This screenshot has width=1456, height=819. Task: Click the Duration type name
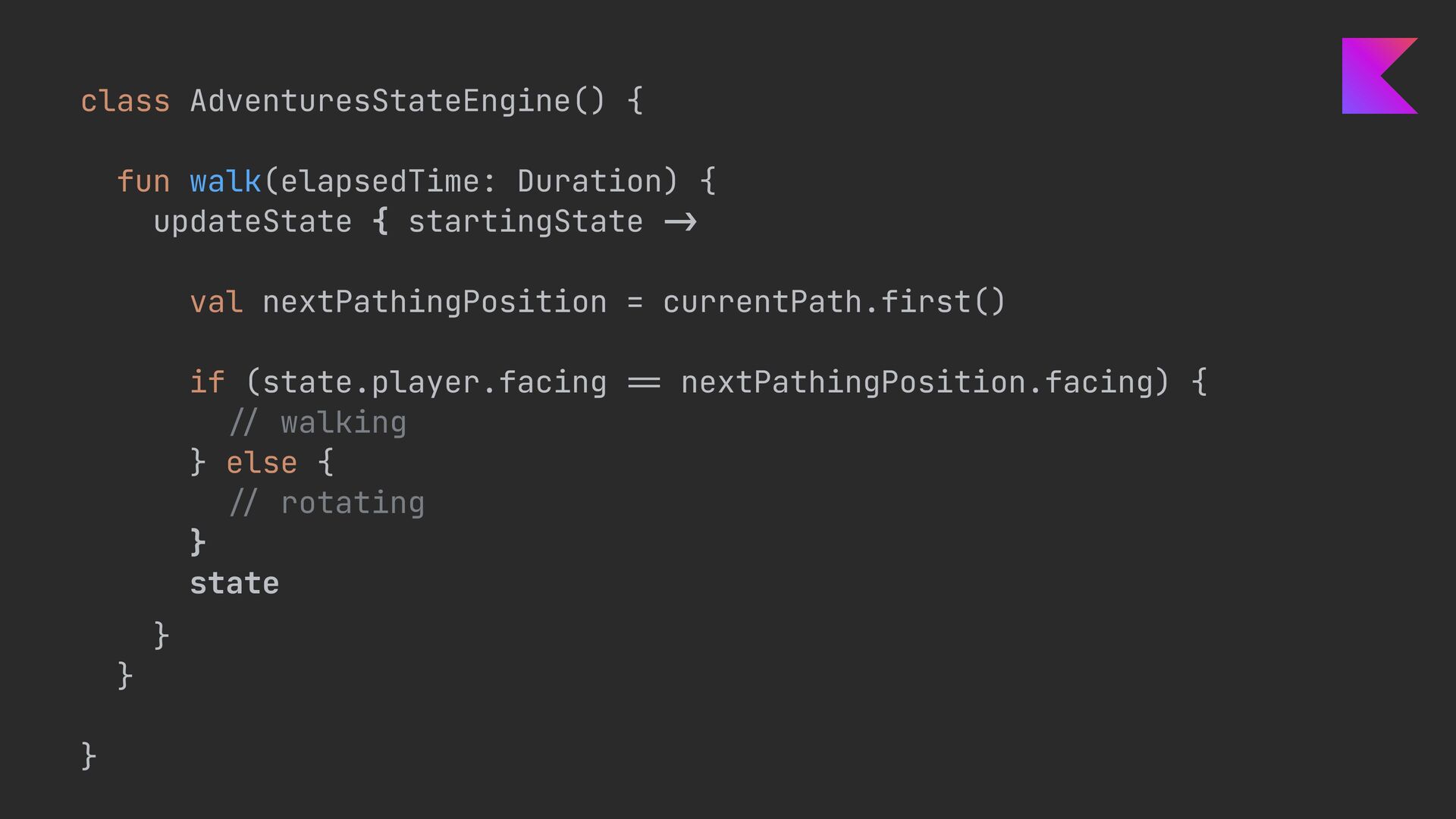coord(589,182)
